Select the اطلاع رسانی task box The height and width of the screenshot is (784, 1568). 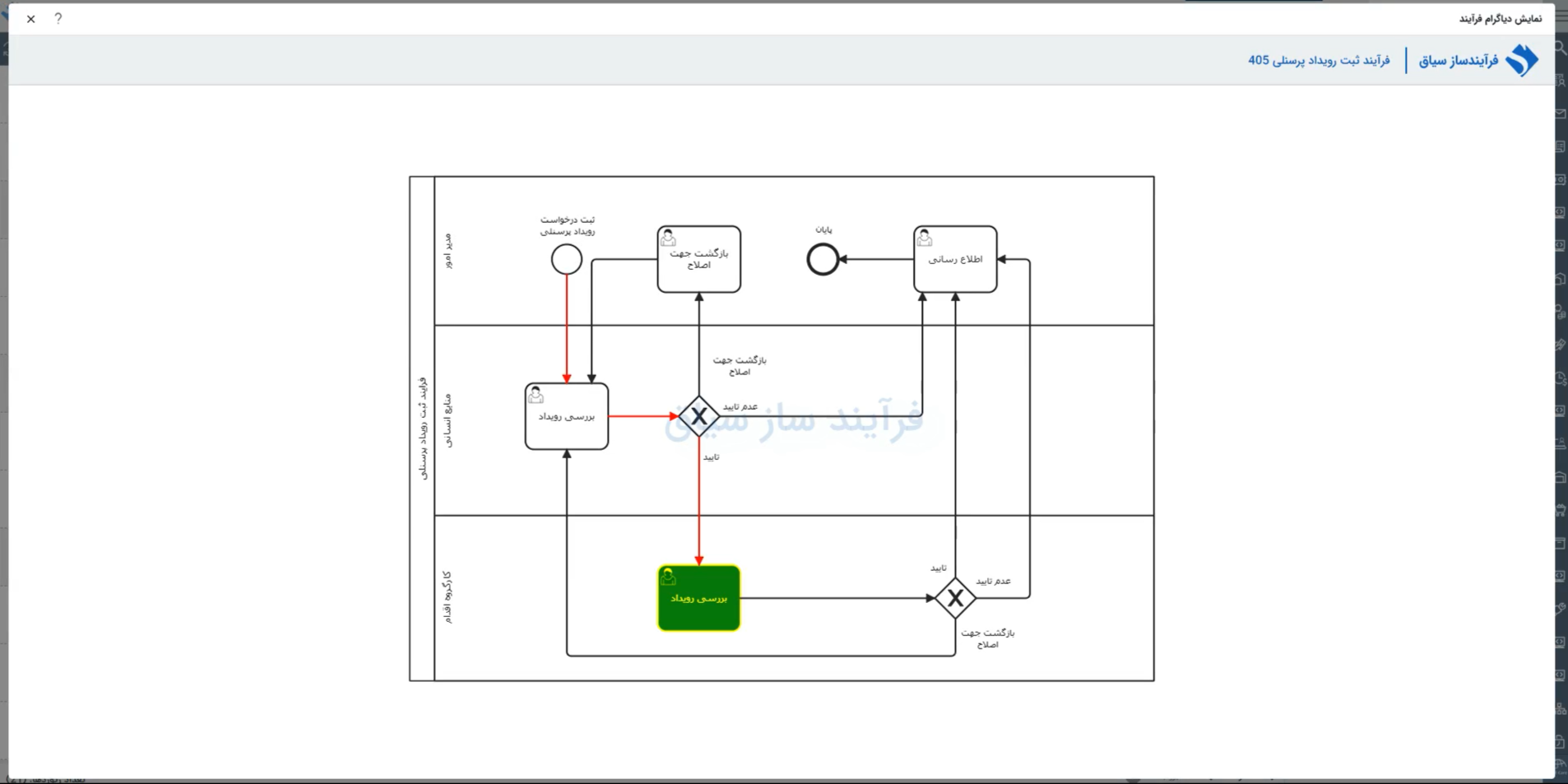pos(955,260)
